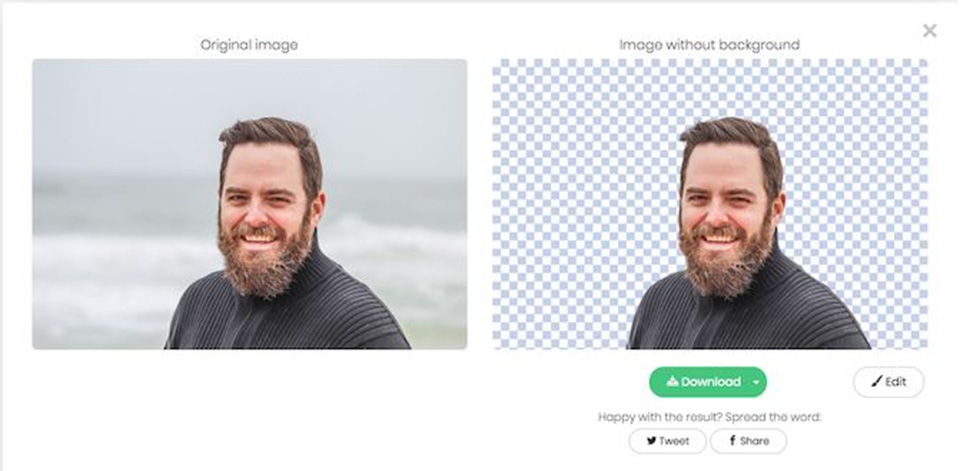Select the background-removed image preview
960x471 pixels.
pyautogui.click(x=709, y=204)
